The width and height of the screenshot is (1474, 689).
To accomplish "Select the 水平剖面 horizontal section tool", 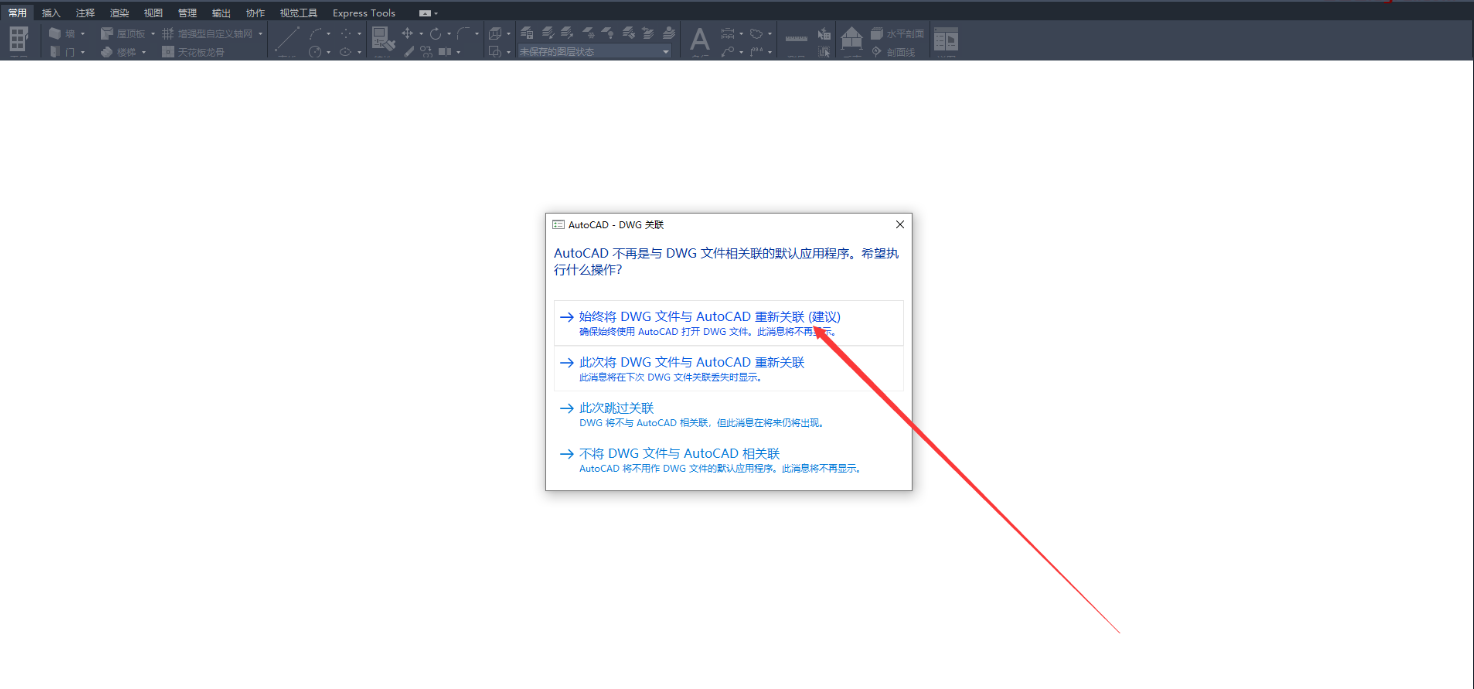I will coord(897,33).
